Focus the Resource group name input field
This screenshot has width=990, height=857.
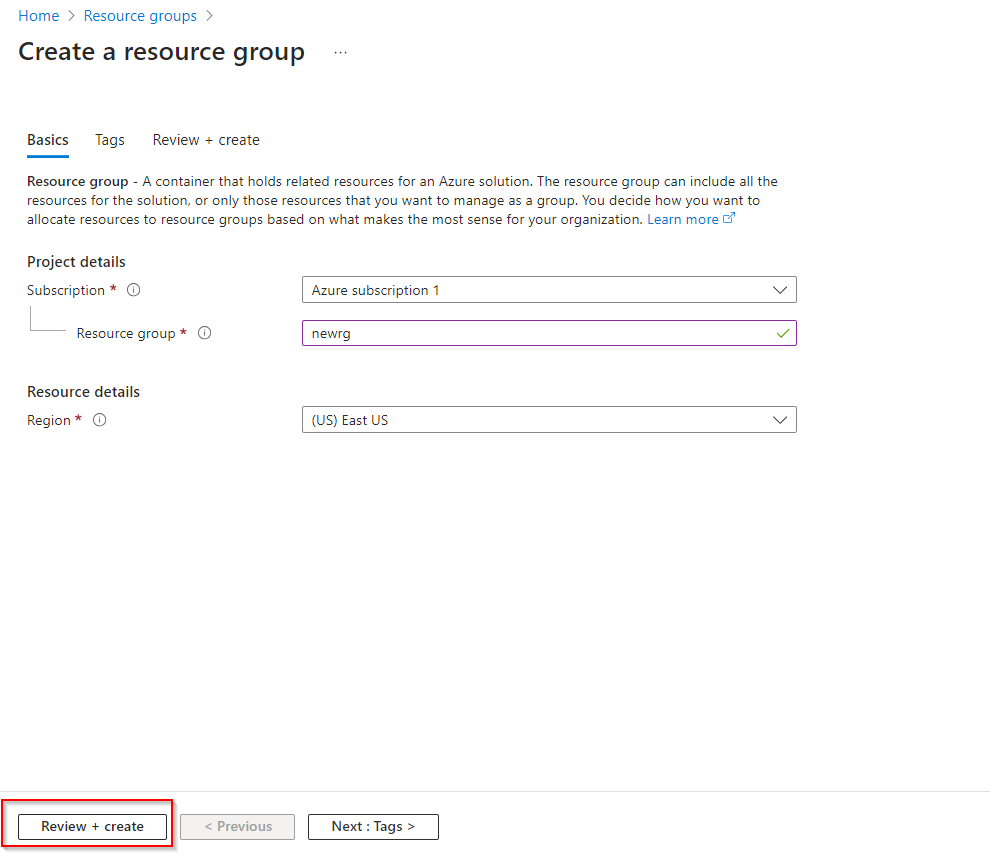click(x=535, y=333)
